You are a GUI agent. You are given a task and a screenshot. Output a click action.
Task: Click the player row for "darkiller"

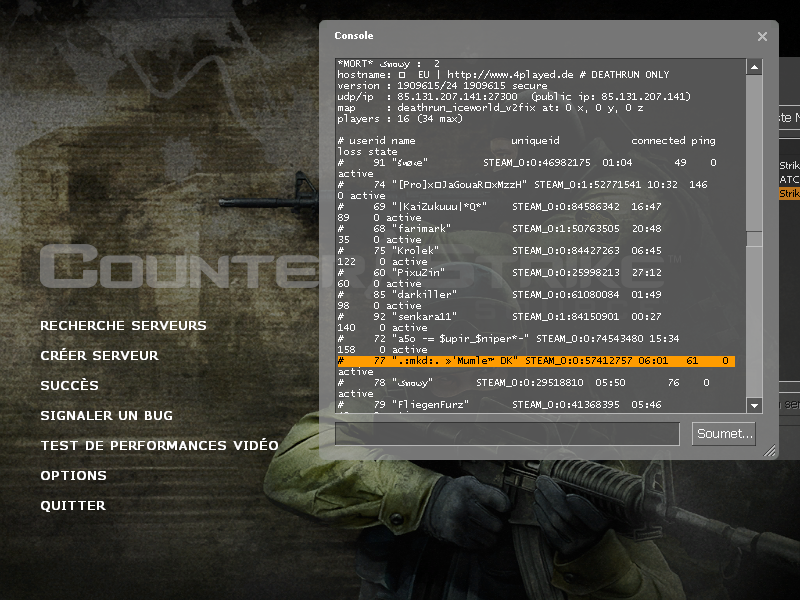(499, 294)
